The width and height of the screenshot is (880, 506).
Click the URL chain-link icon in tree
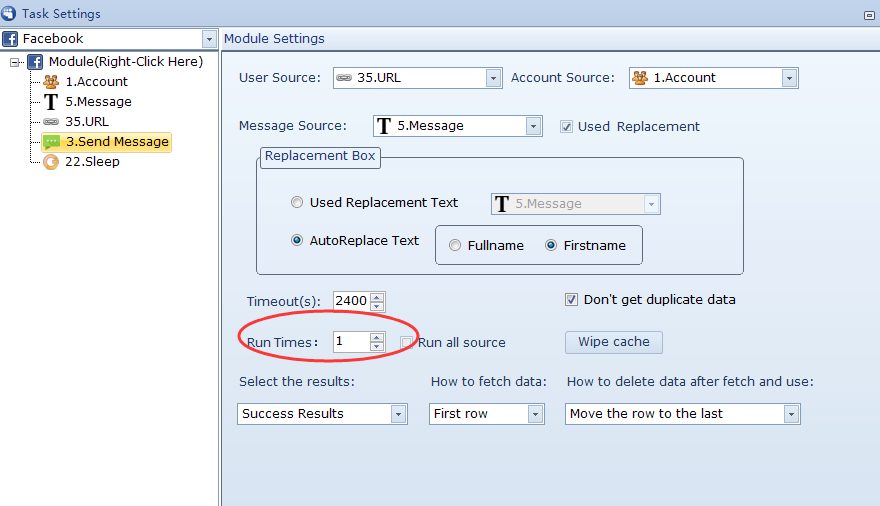pyautogui.click(x=51, y=122)
